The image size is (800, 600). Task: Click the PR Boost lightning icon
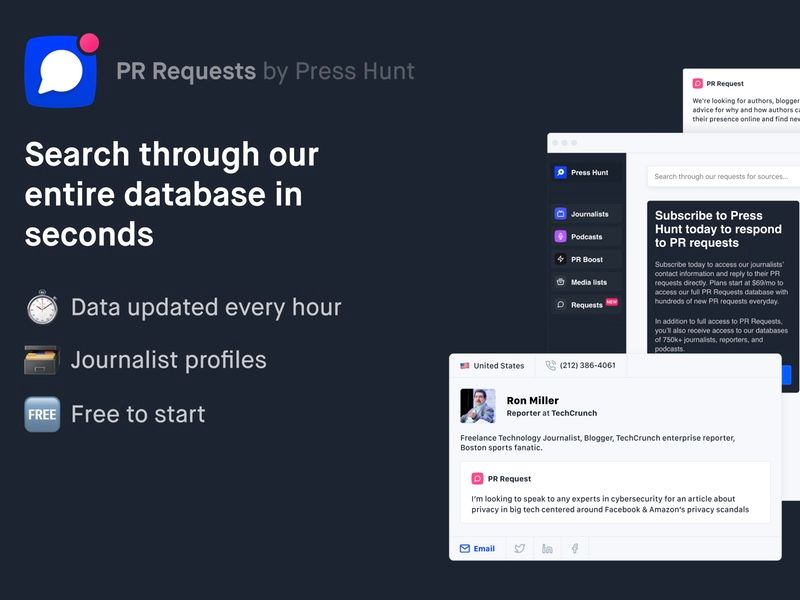pyautogui.click(x=560, y=260)
